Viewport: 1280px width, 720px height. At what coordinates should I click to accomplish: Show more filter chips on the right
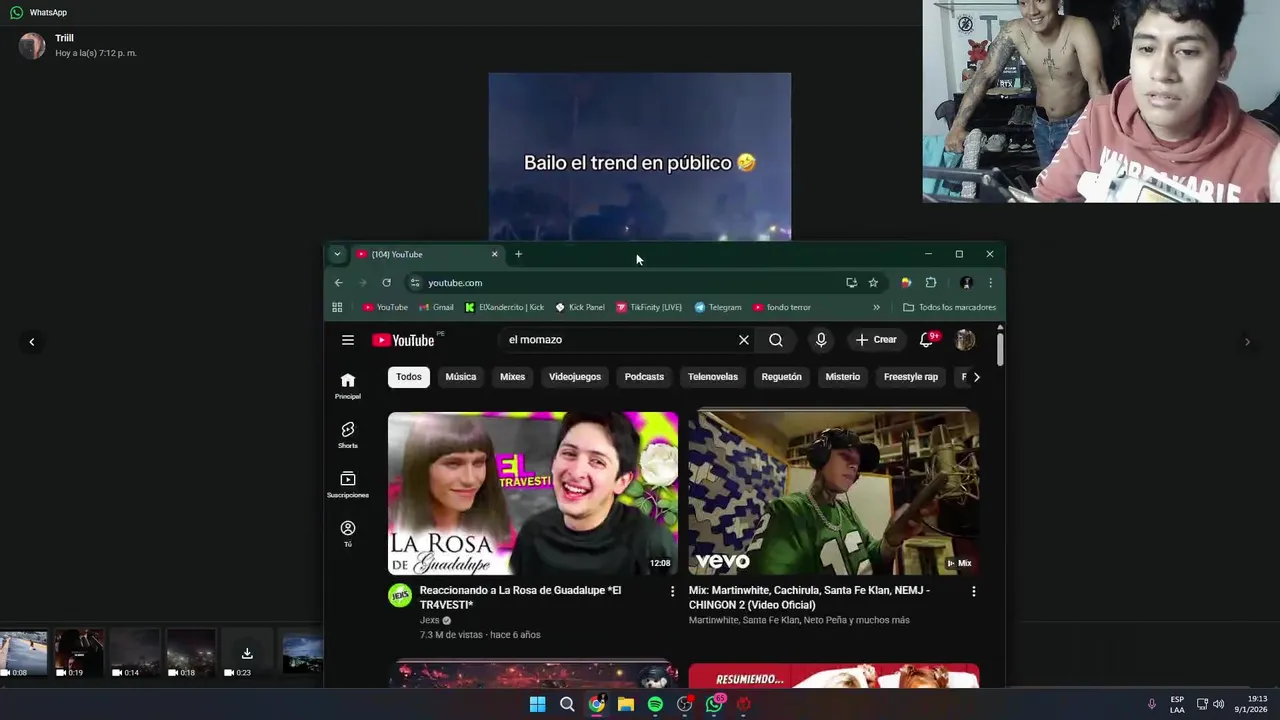(977, 377)
